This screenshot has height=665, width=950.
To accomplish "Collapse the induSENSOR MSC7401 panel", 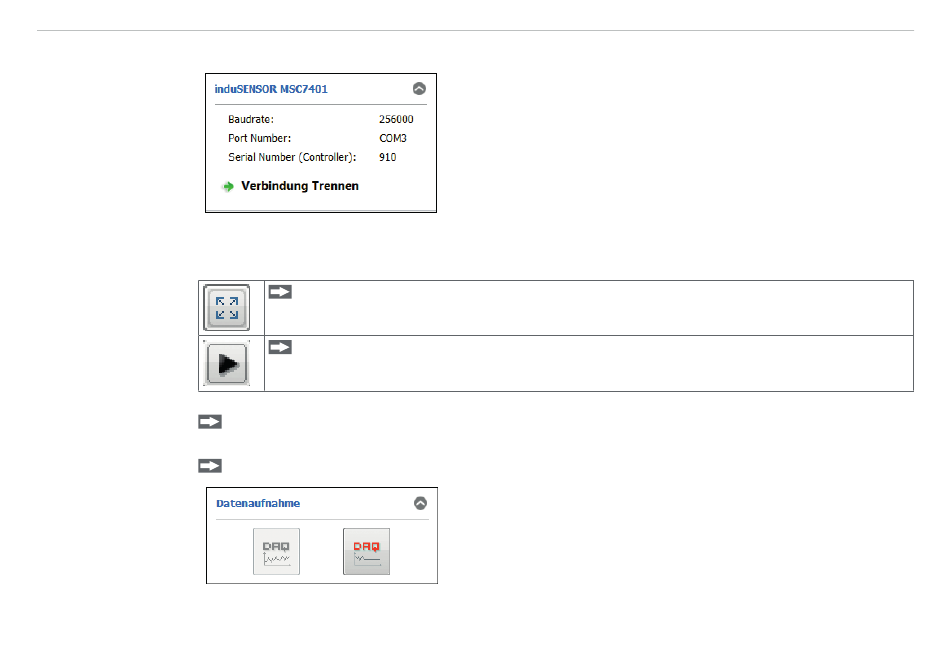I will [x=419, y=89].
